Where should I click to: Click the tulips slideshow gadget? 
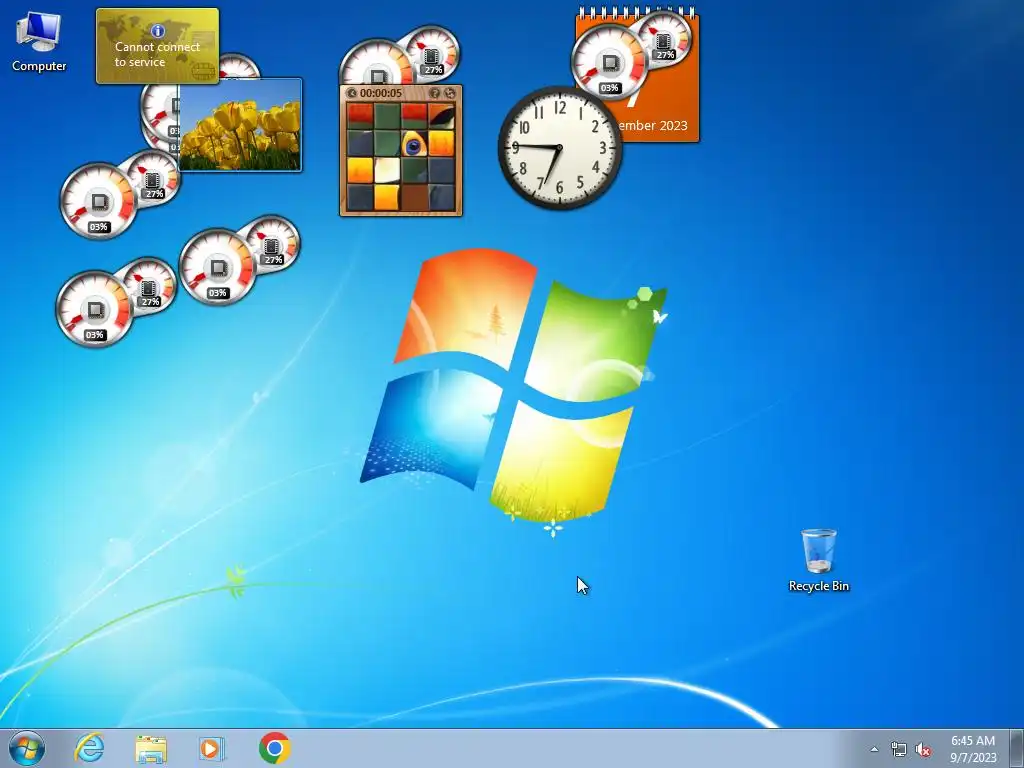[240, 125]
